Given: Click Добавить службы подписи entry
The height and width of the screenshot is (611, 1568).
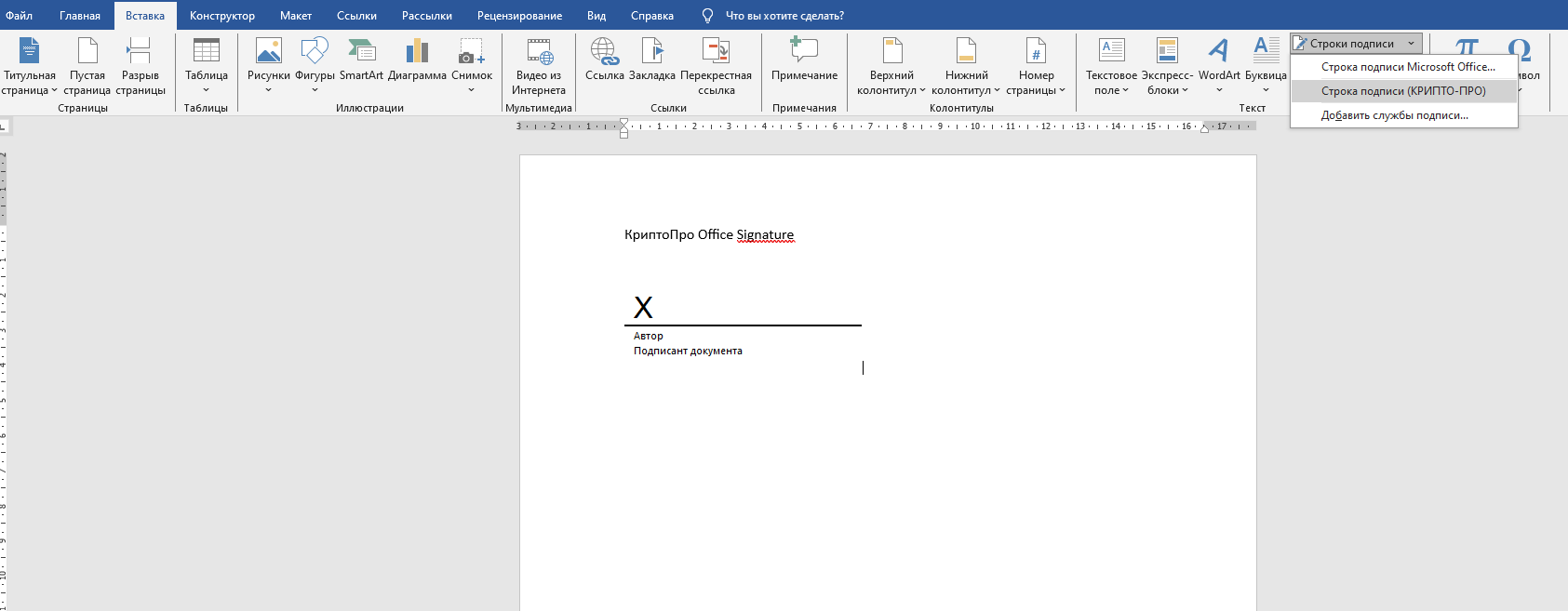Looking at the screenshot, I should coord(1394,115).
